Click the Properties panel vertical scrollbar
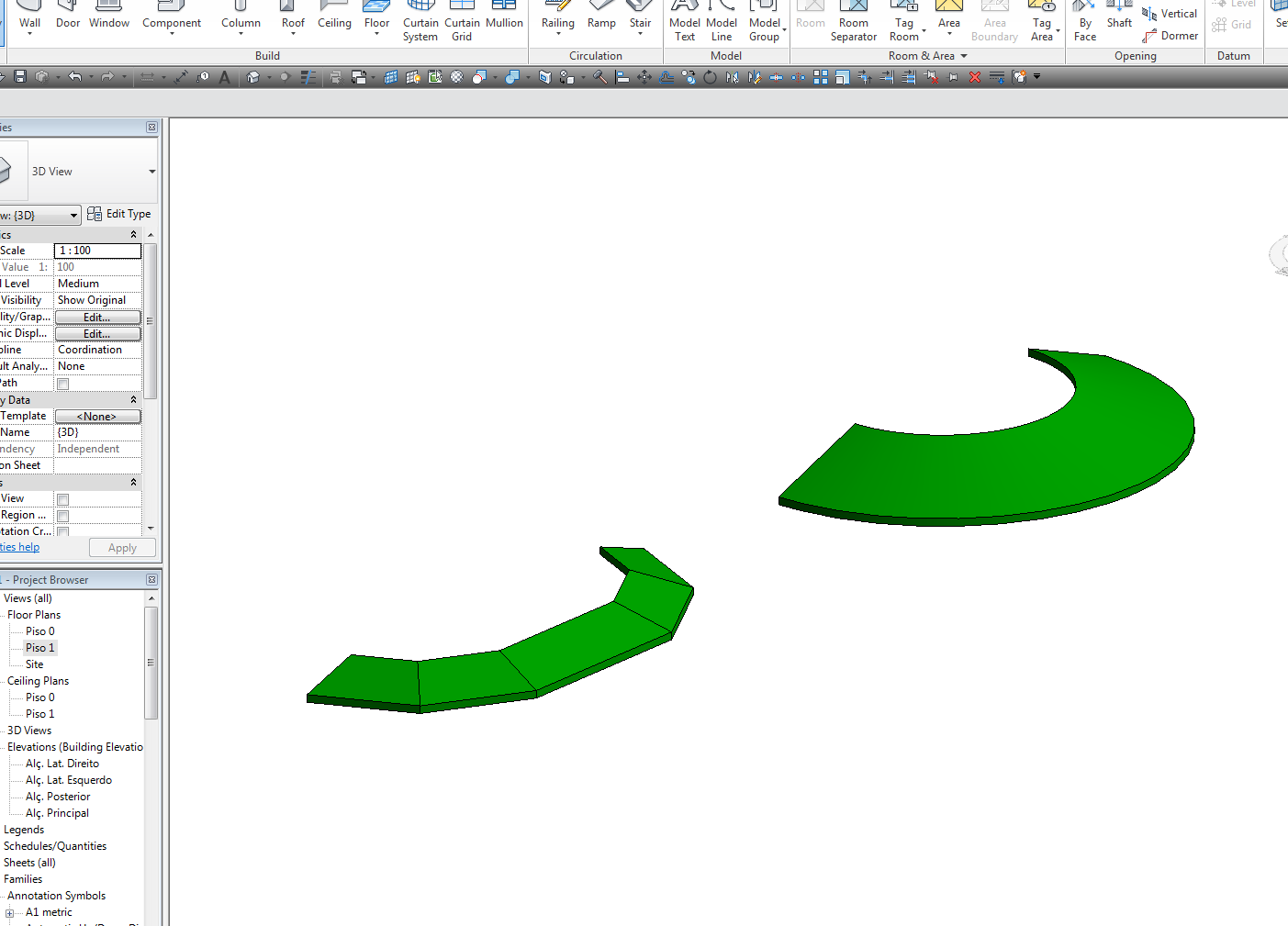This screenshot has height=926, width=1288. [x=151, y=321]
